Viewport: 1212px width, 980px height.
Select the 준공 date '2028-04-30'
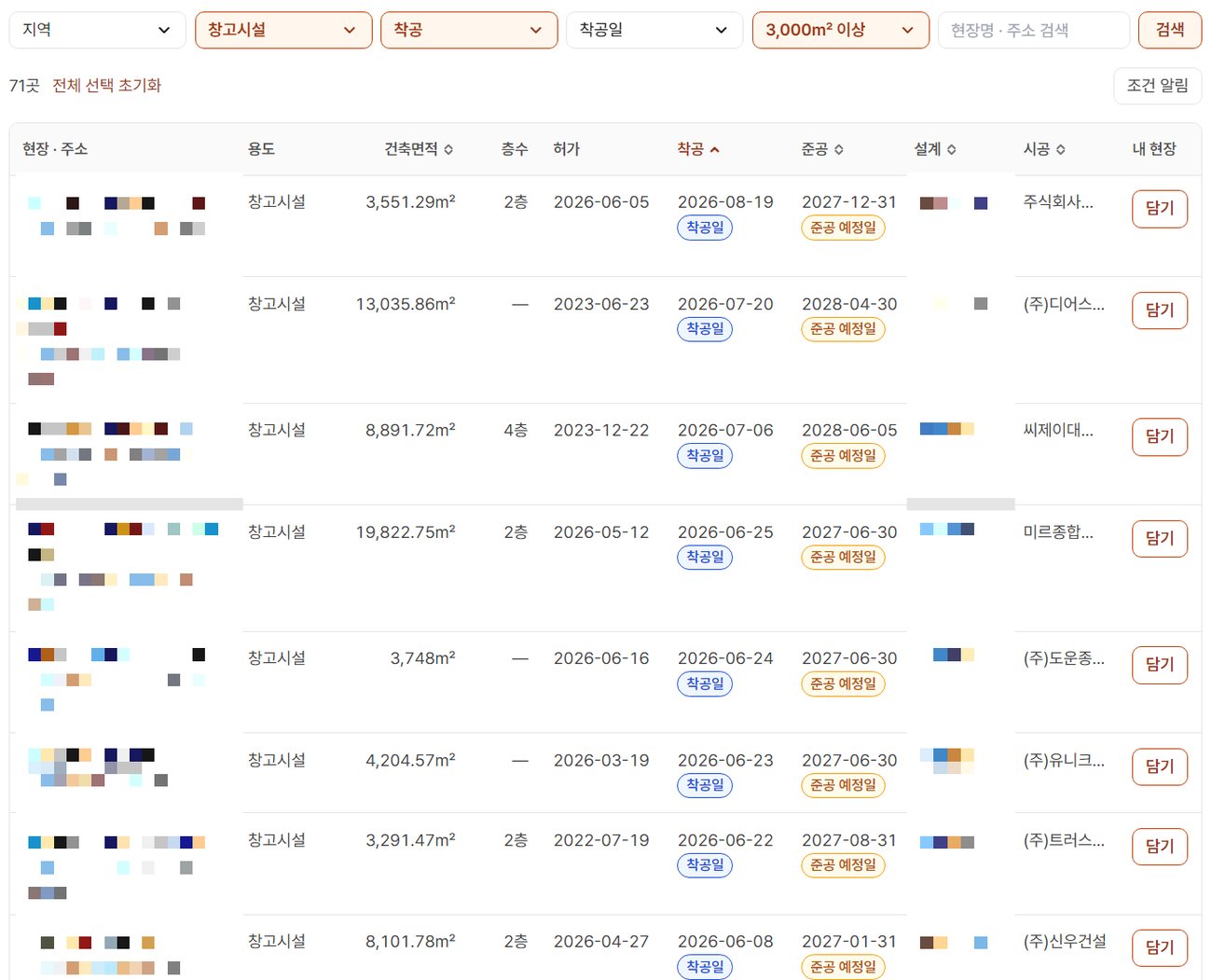click(849, 304)
